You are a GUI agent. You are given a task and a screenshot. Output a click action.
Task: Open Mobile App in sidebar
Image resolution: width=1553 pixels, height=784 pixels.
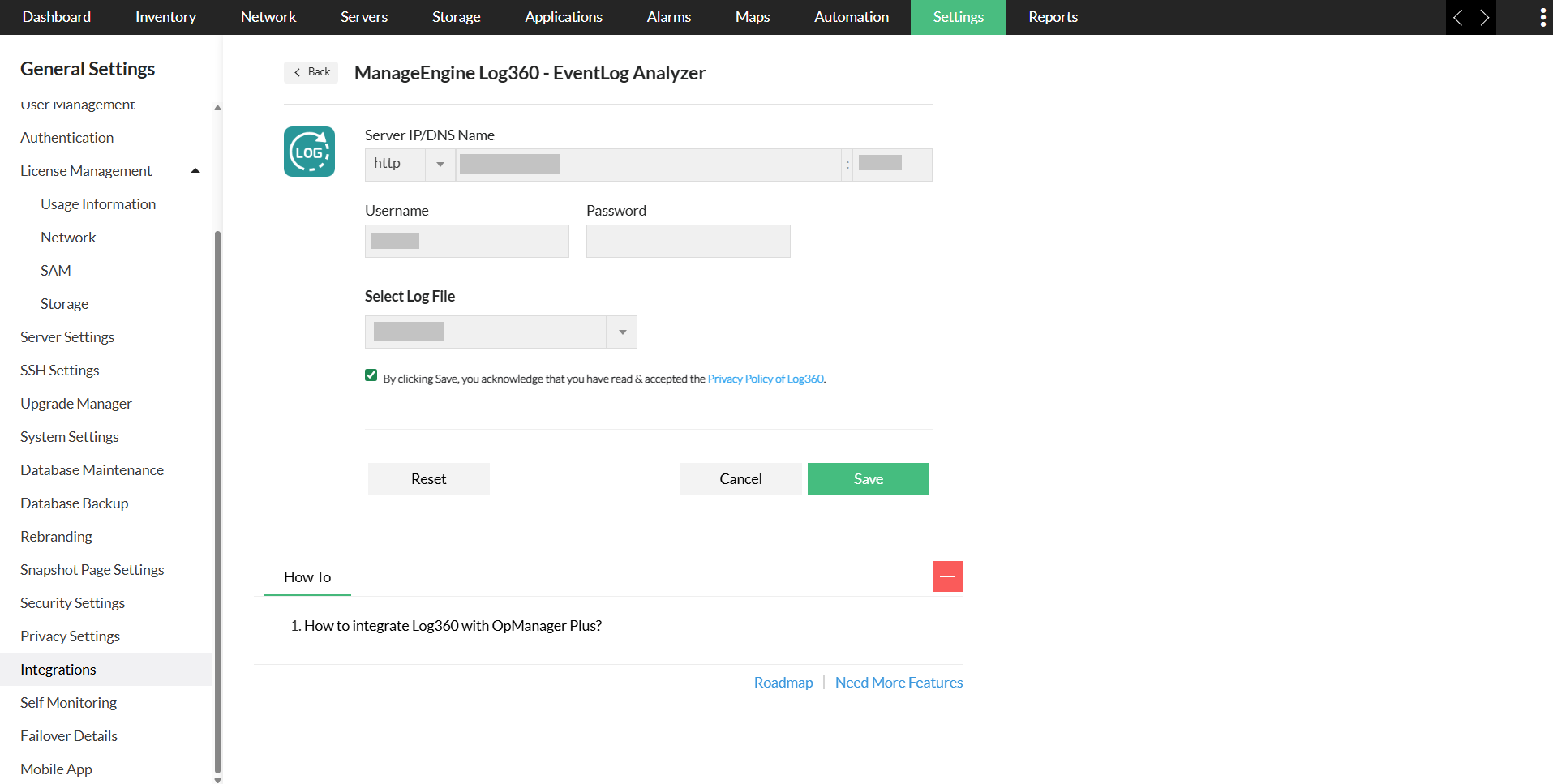coord(57,769)
